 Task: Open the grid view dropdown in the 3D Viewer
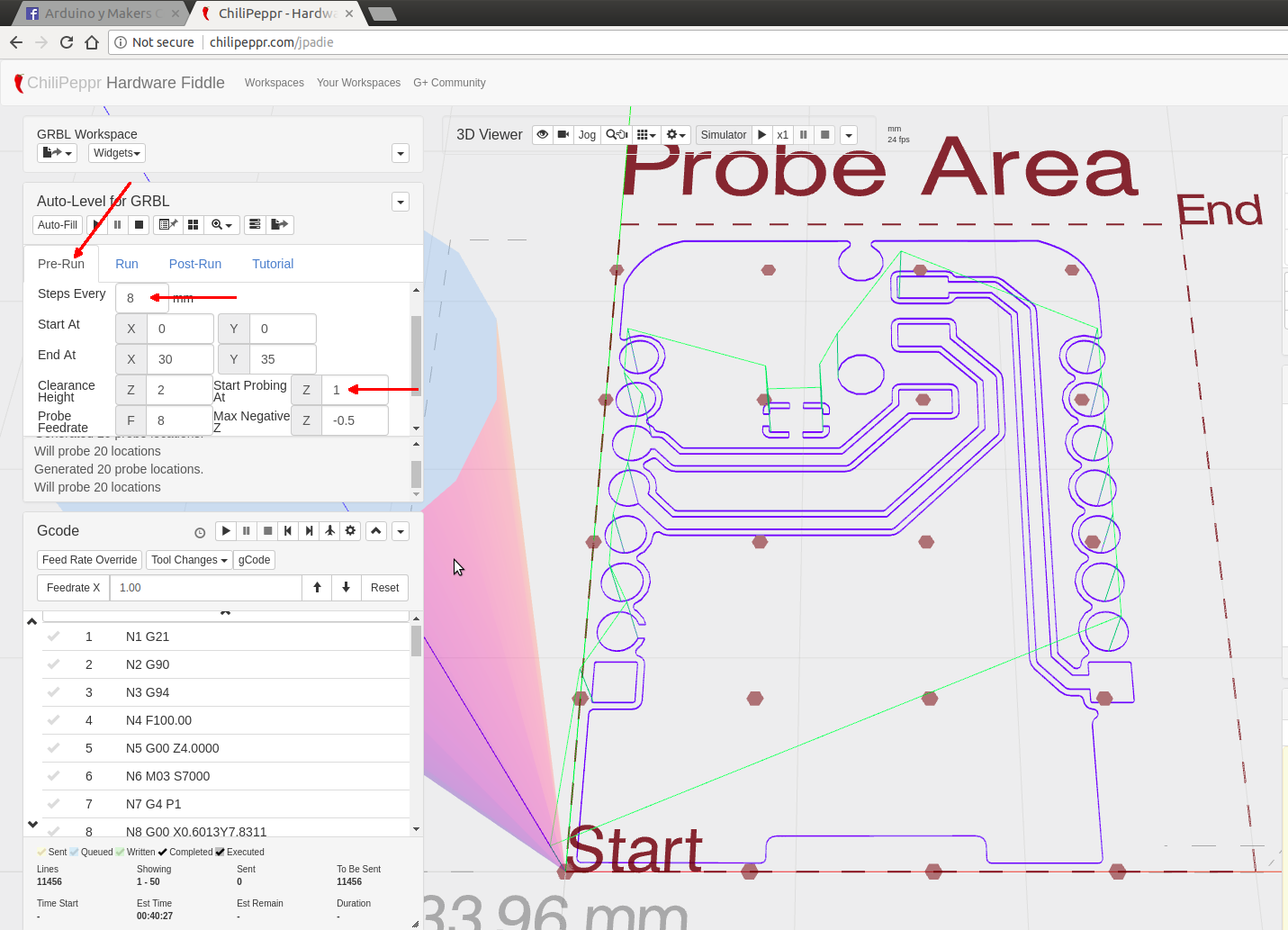pos(646,134)
